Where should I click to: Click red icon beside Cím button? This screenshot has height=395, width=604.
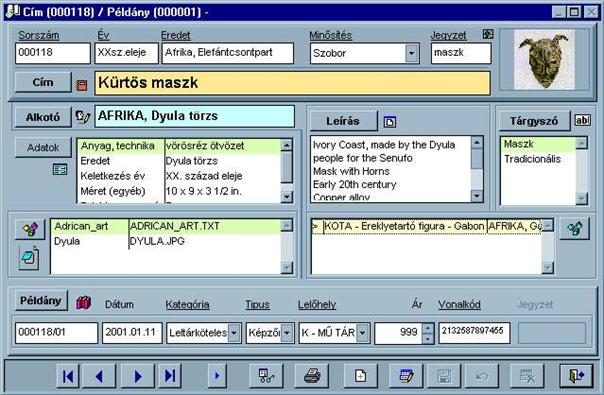82,85
